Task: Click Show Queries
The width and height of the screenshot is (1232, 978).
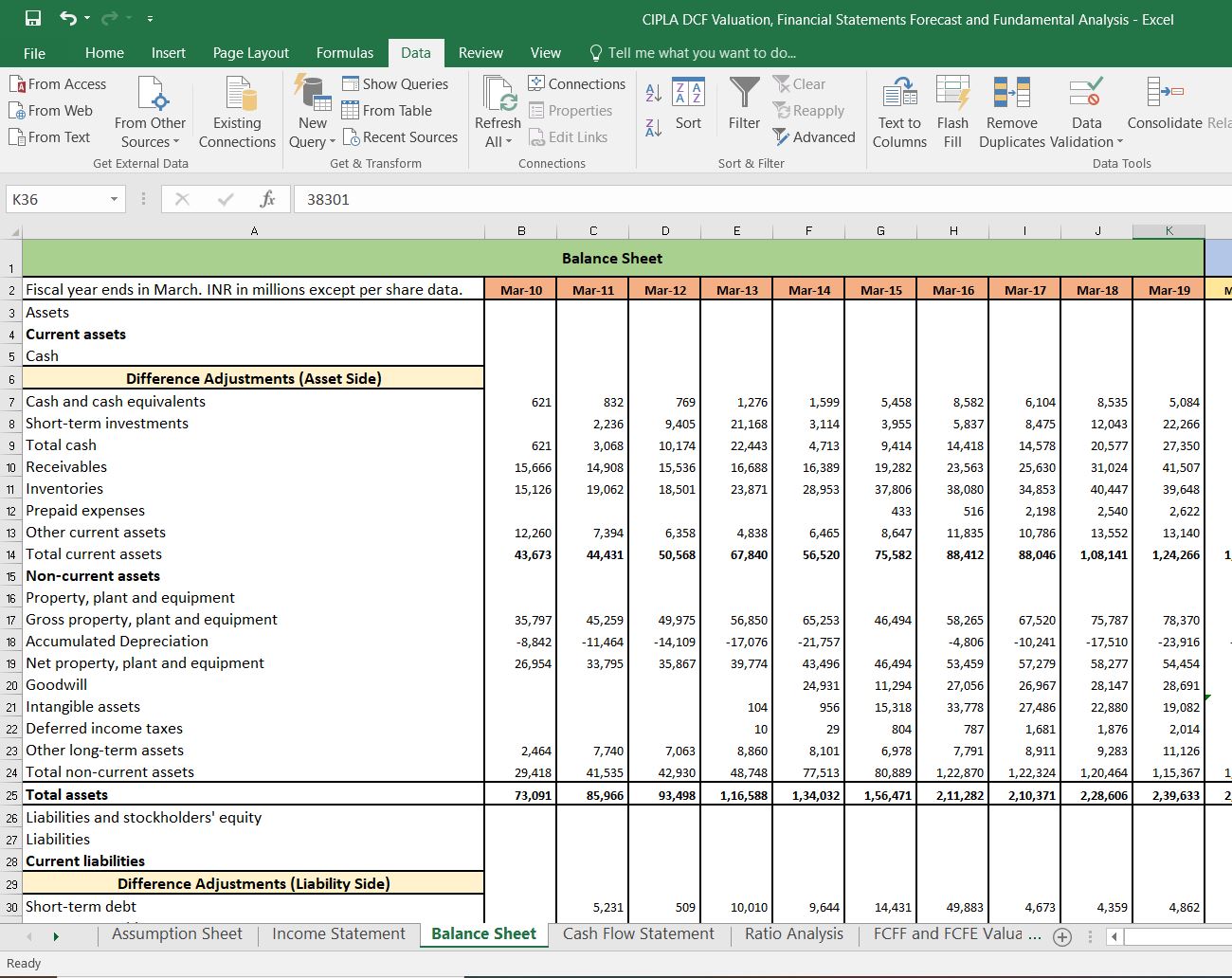Action: click(x=395, y=84)
